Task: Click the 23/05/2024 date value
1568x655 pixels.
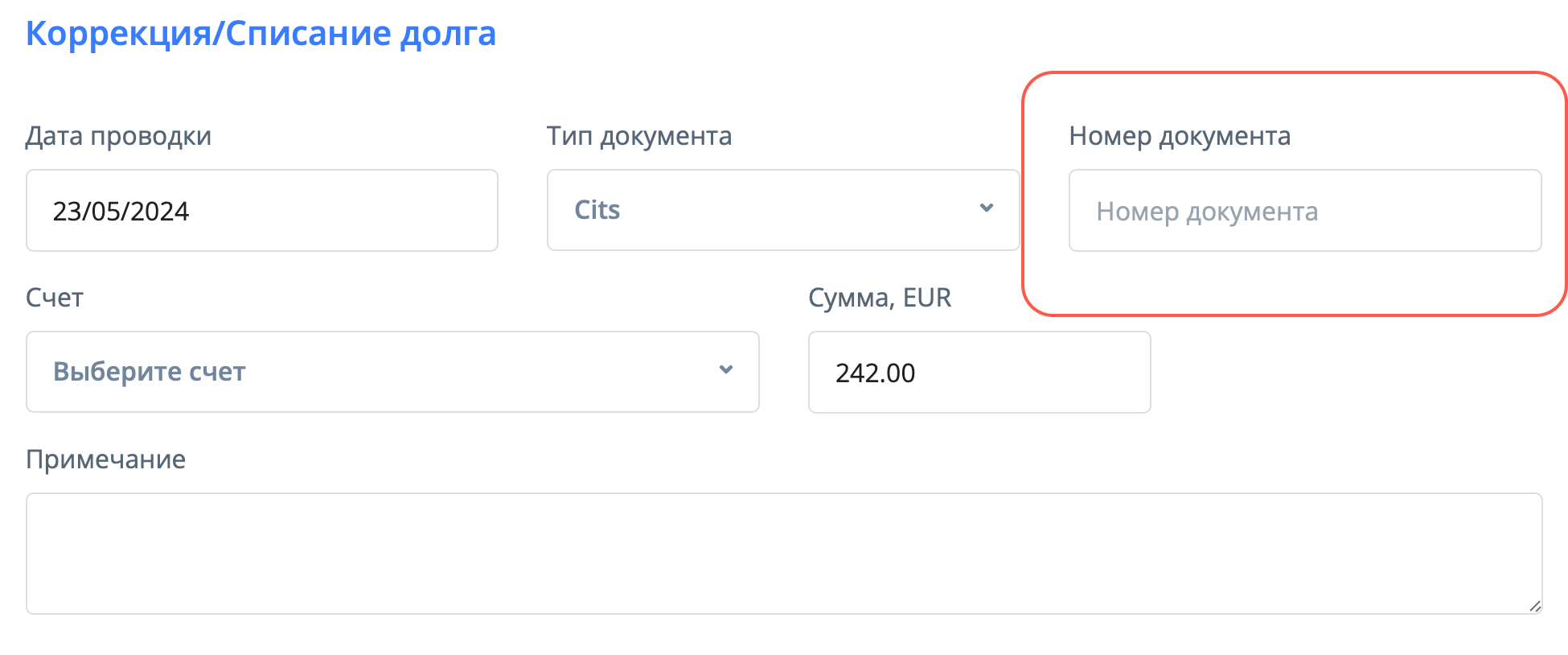Action: (x=121, y=211)
